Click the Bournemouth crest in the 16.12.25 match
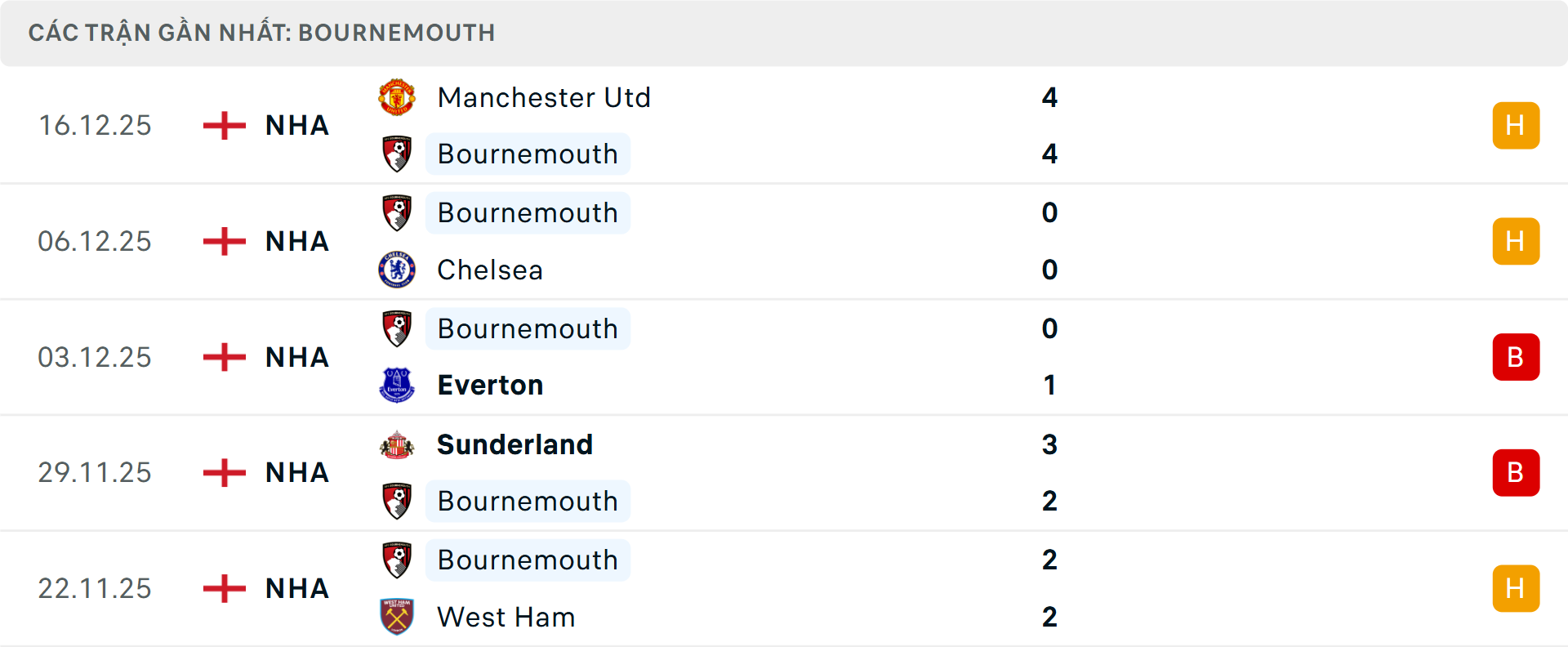The height and width of the screenshot is (647, 1568). (397, 154)
